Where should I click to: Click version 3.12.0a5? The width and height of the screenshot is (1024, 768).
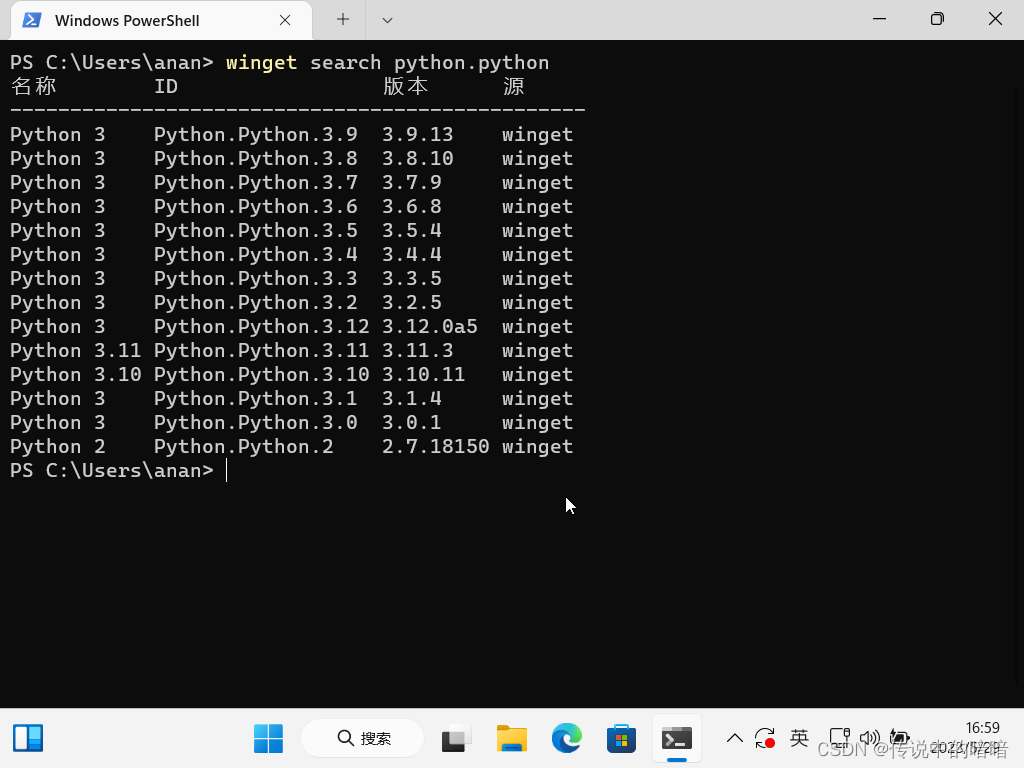pyautogui.click(x=430, y=327)
